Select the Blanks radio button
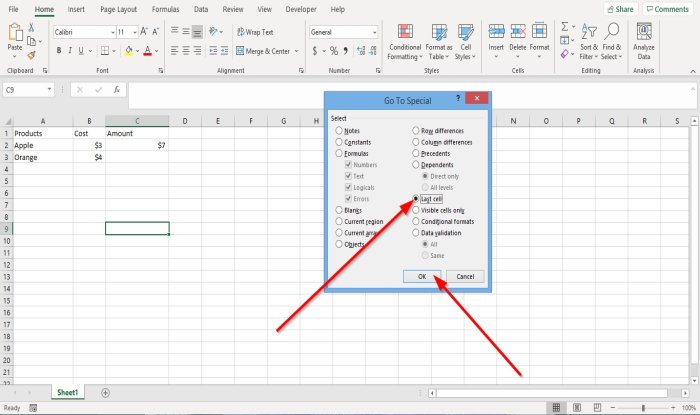This screenshot has width=700, height=415. 339,210
